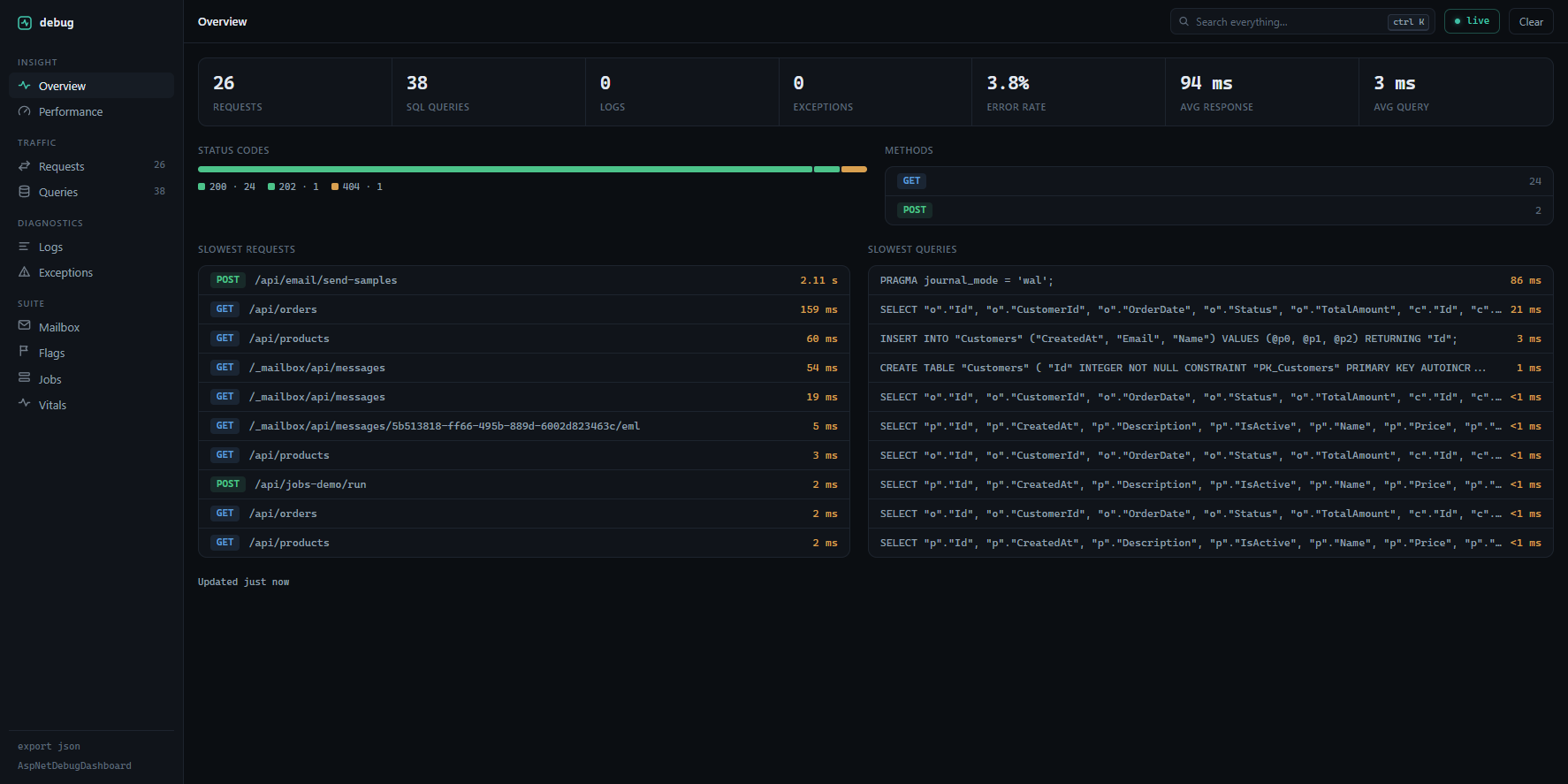Image resolution: width=1568 pixels, height=784 pixels.
Task: Open the Mailbox suite page
Action: coord(91,327)
